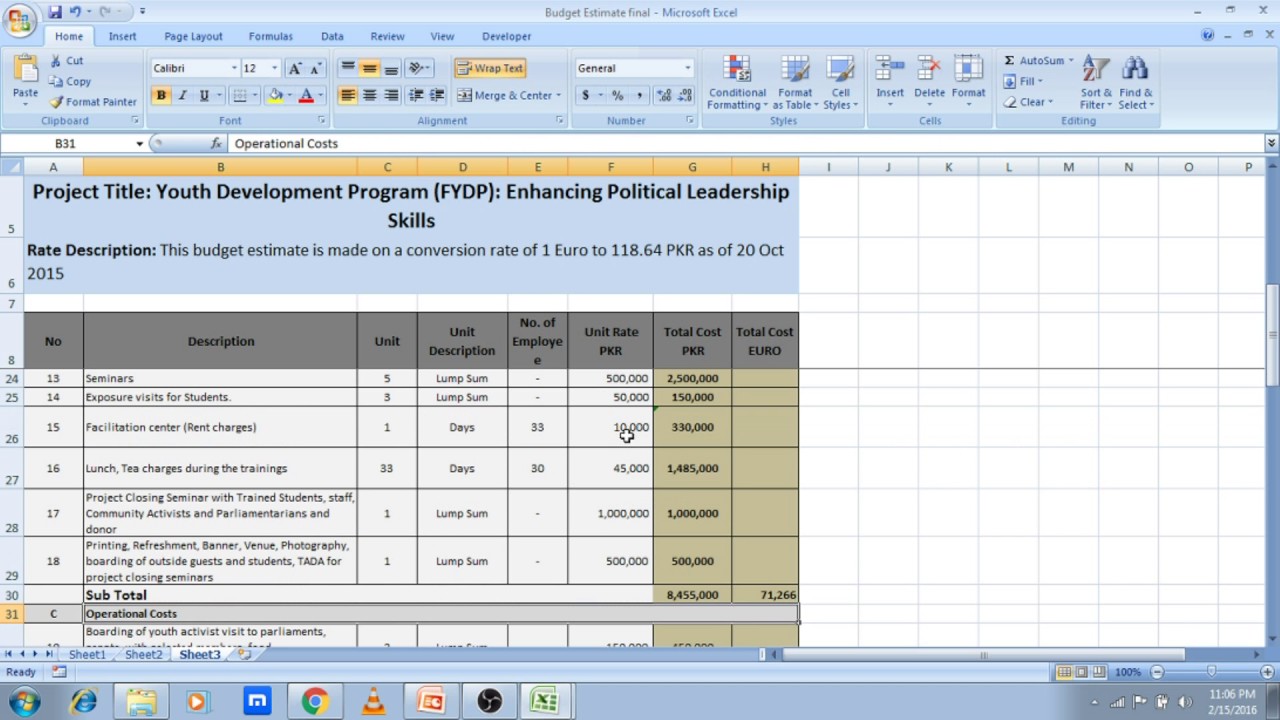1280x720 pixels.
Task: Toggle Underline formatting
Action: 204,95
